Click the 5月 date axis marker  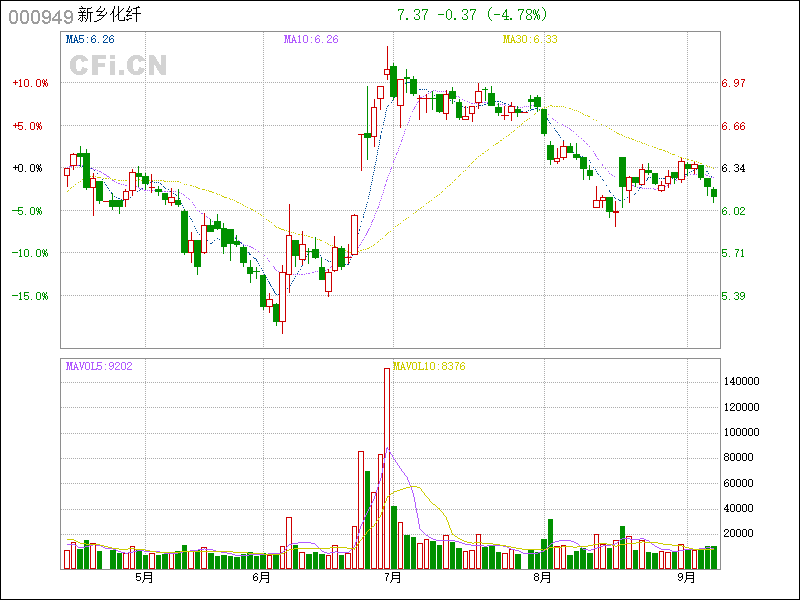click(x=144, y=577)
